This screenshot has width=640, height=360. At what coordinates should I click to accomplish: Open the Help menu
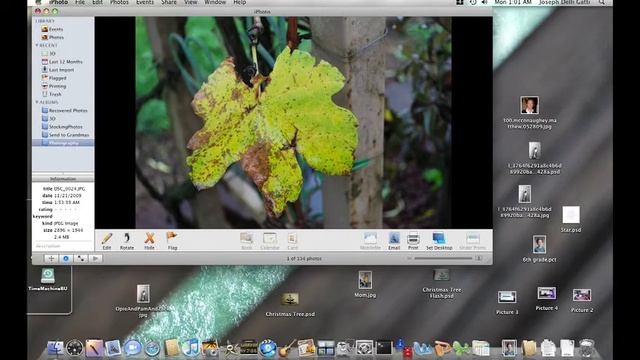pos(240,2)
